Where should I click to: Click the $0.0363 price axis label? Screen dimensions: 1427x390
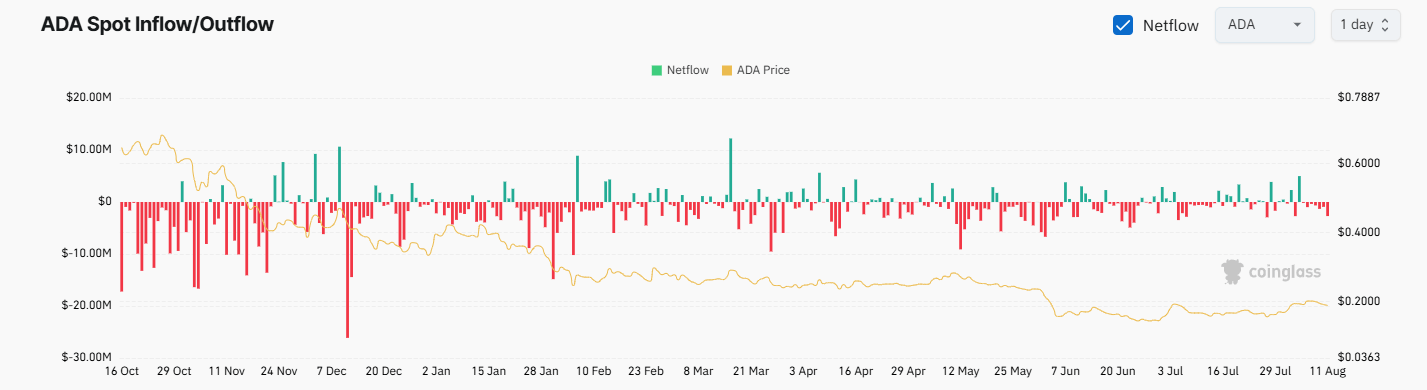1358,357
